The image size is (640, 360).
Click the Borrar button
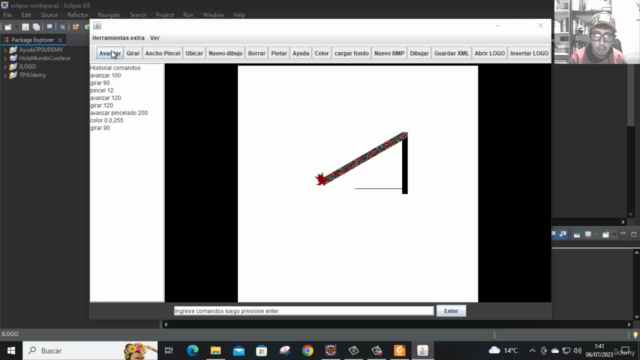256,53
